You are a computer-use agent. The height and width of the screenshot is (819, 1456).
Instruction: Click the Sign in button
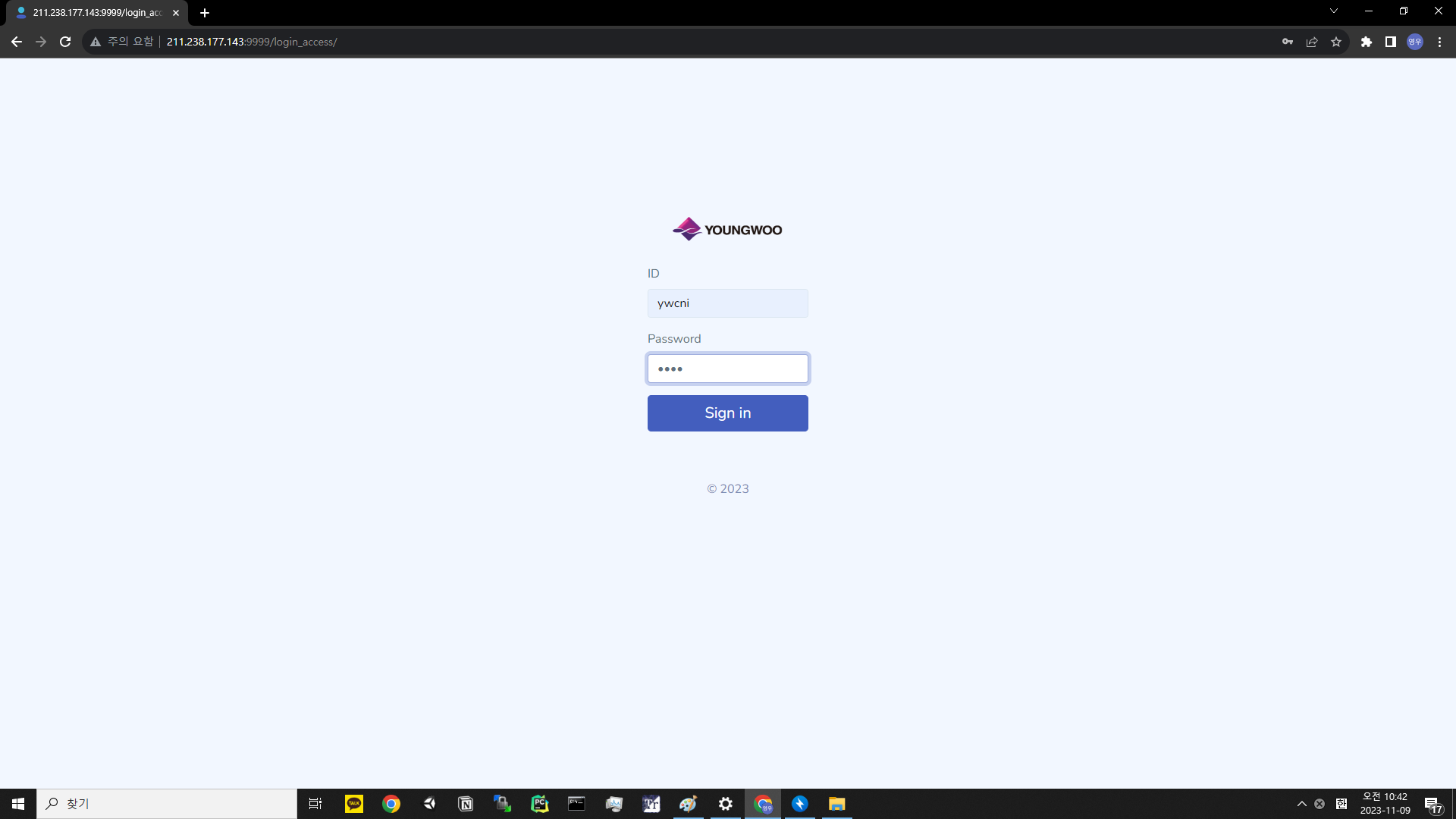pyautogui.click(x=727, y=413)
